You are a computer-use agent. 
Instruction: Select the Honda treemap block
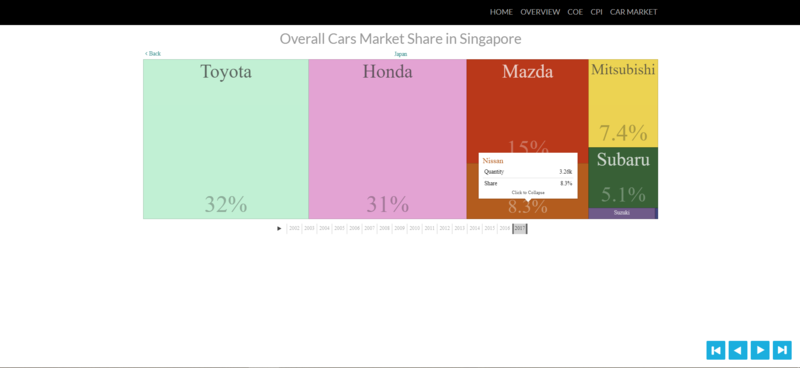coord(387,139)
